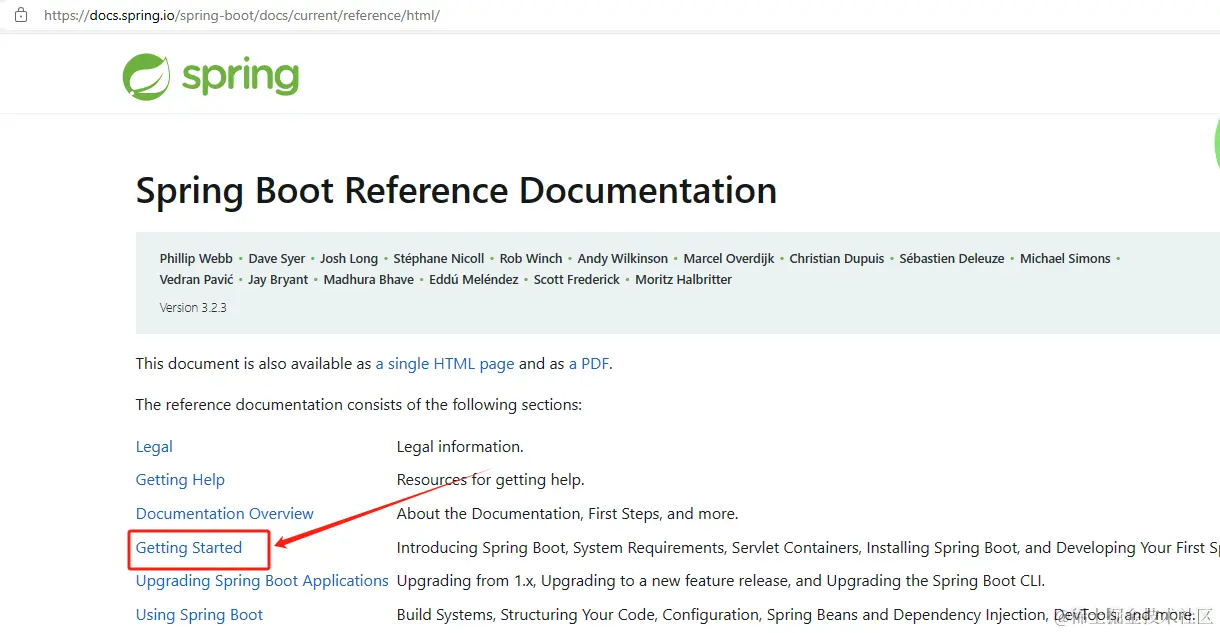Click author name Moritz Halbritter
Screen dimensions: 1220x633
684,280
